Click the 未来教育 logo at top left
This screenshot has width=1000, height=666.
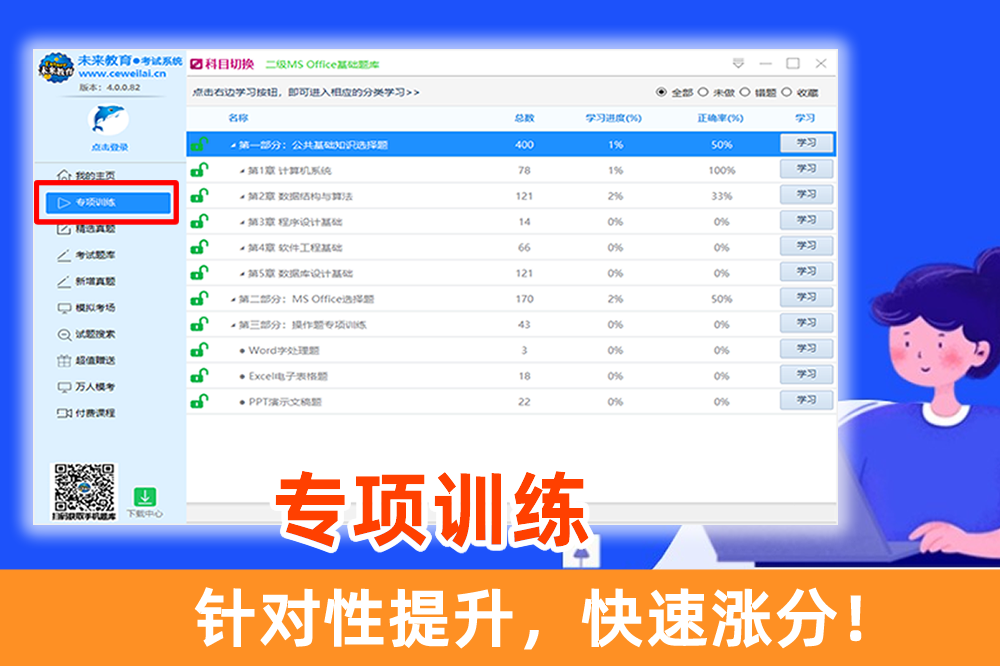click(x=56, y=67)
